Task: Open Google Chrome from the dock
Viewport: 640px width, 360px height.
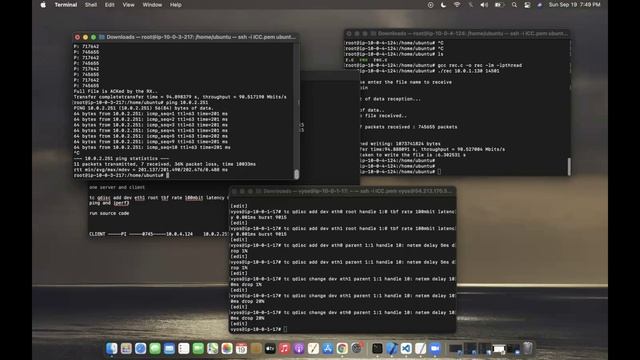Action: pyautogui.click(x=342, y=348)
